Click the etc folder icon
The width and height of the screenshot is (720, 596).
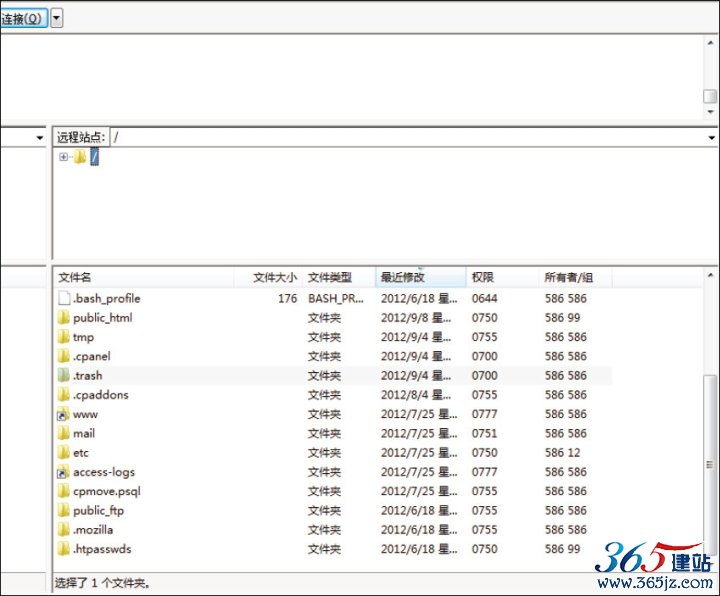point(64,453)
